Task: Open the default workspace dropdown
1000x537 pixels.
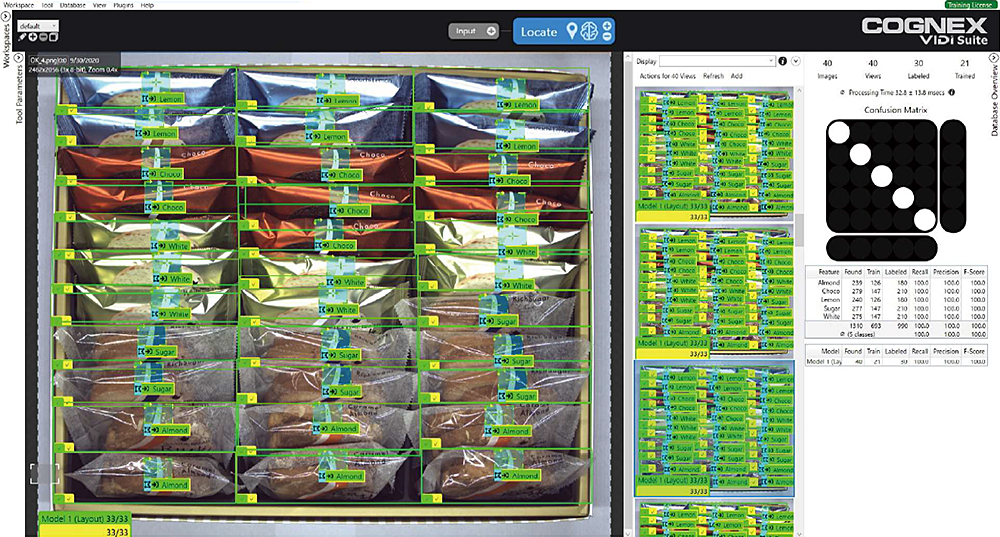Action: 38,25
